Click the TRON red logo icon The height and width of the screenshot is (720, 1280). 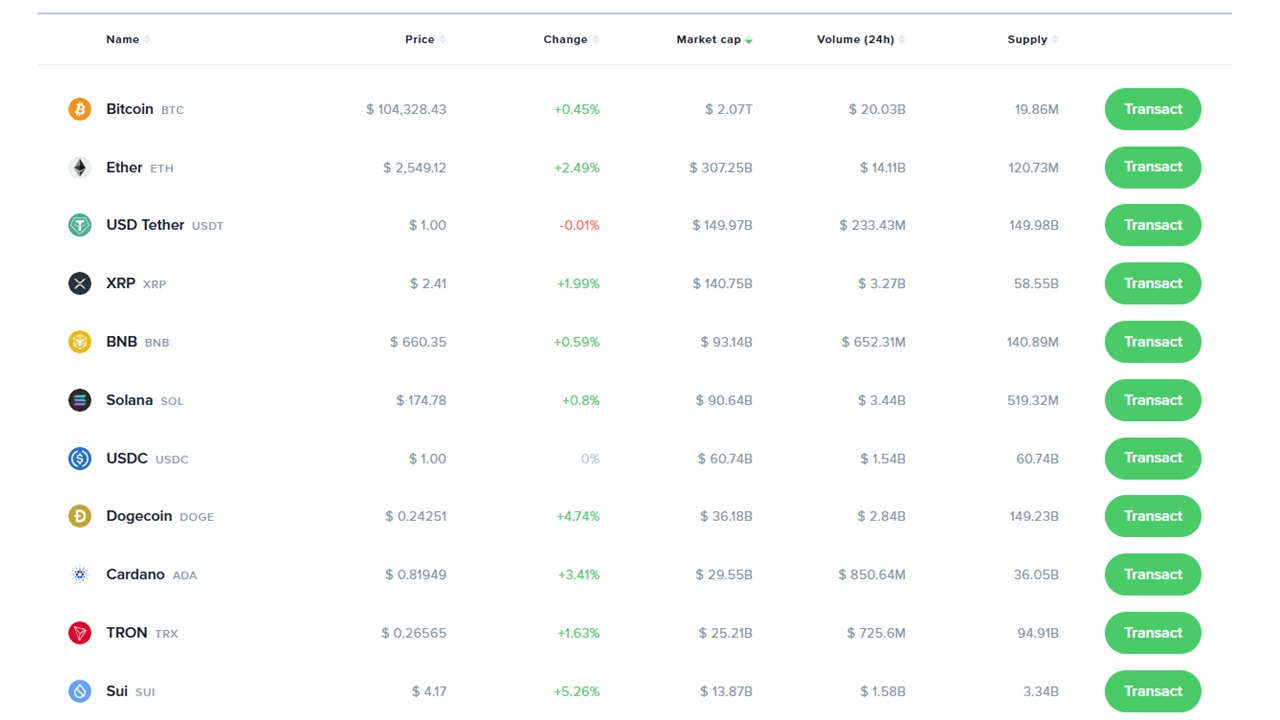coord(79,633)
